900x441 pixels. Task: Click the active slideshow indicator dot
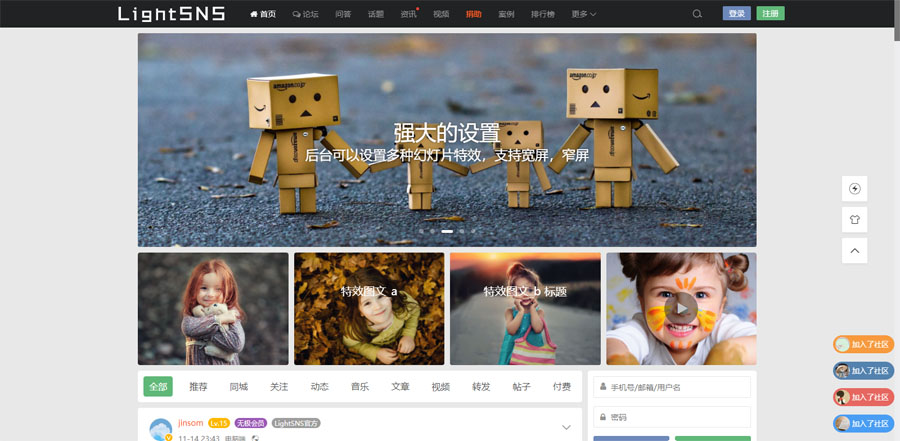[x=447, y=231]
